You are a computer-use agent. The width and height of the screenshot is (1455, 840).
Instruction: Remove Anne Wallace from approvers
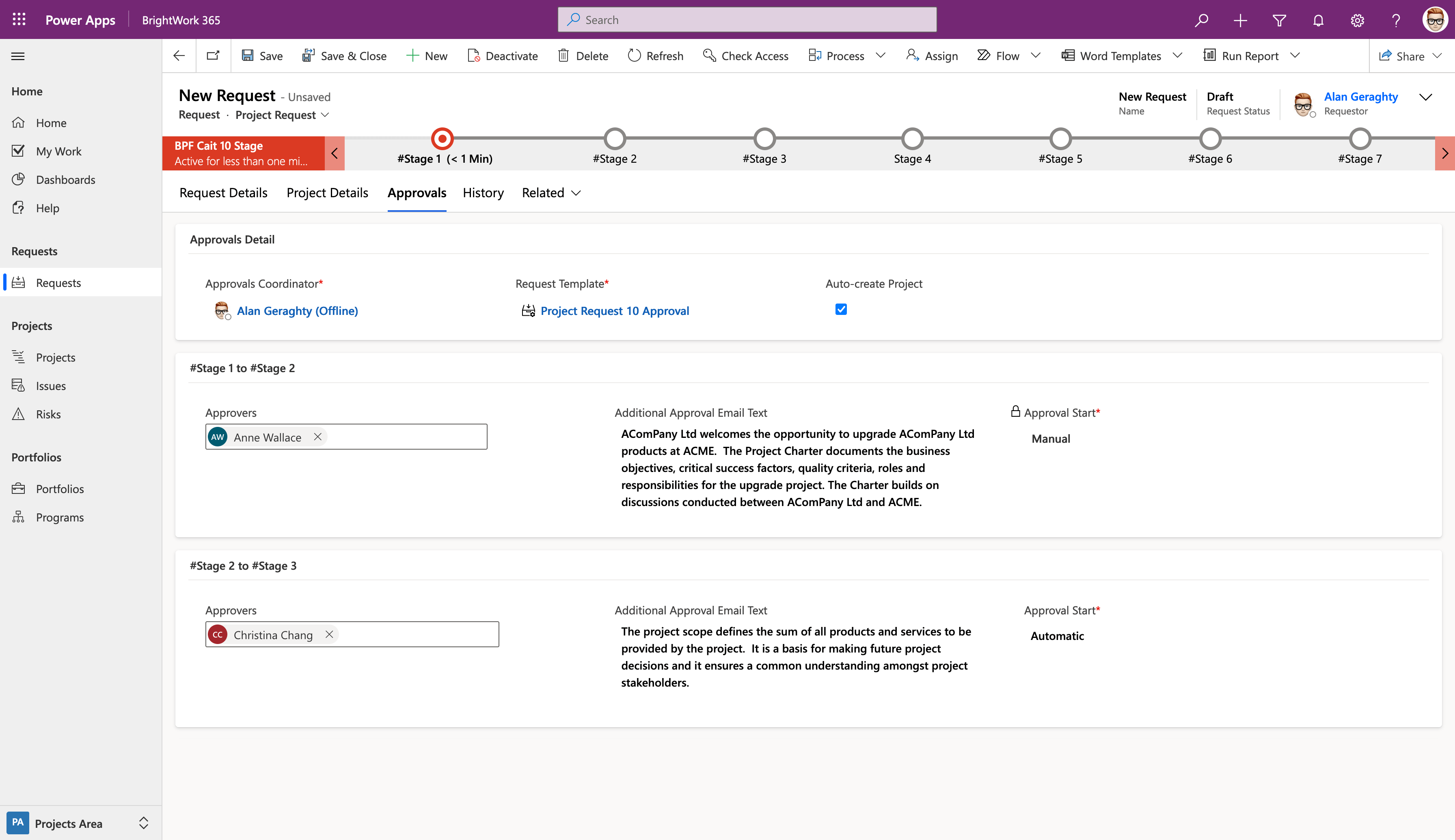point(317,437)
